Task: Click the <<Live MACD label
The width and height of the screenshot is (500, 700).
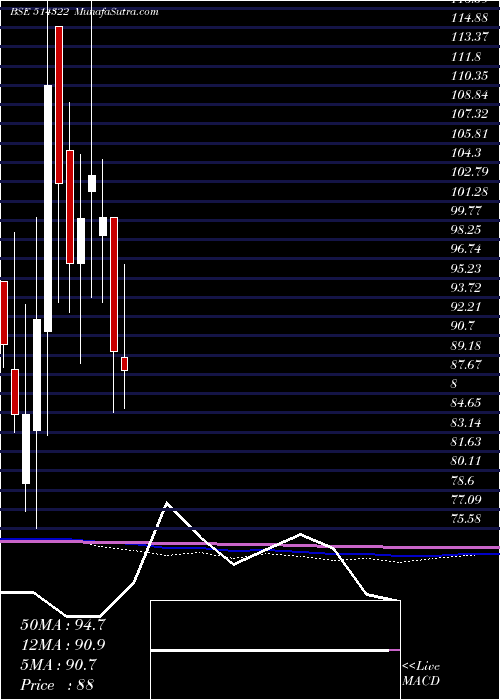Action: click(421, 673)
